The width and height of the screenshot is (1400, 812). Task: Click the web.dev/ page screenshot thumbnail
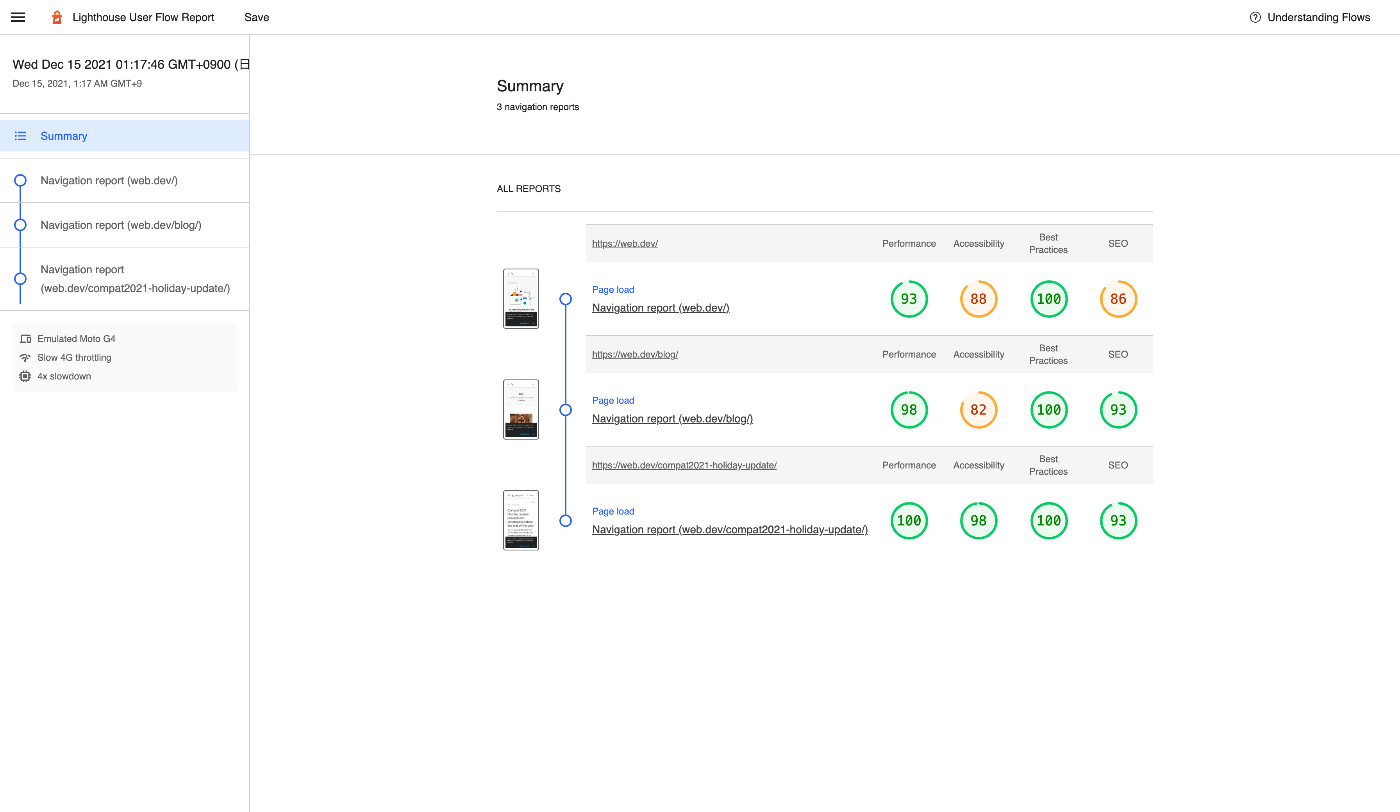click(521, 298)
